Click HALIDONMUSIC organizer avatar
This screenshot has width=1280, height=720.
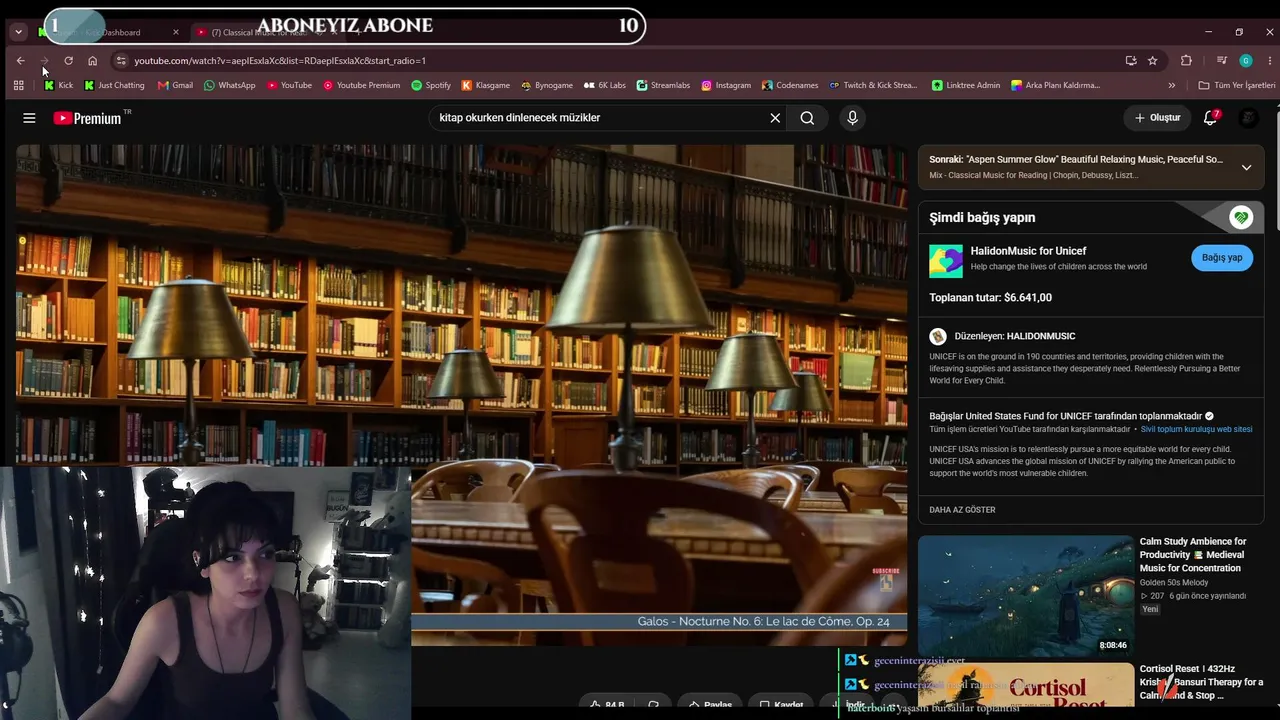[x=938, y=336]
